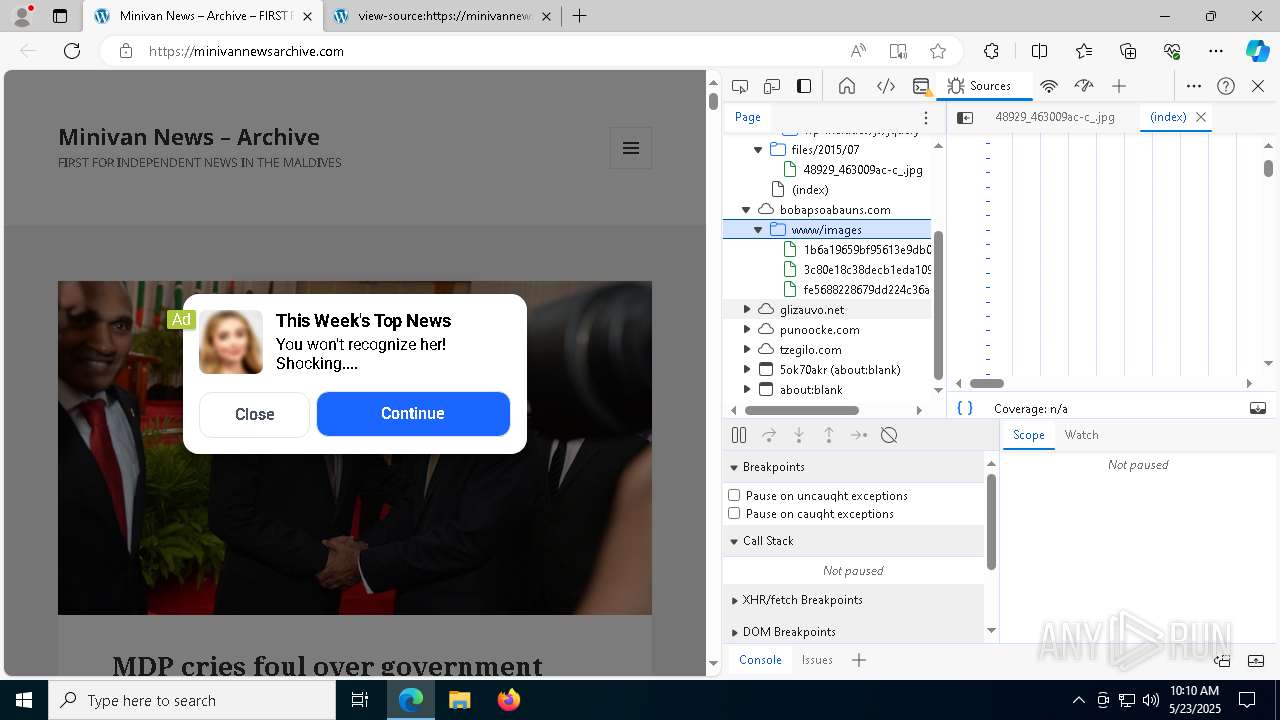
Task: Collapse the www/images folder
Action: 758,230
